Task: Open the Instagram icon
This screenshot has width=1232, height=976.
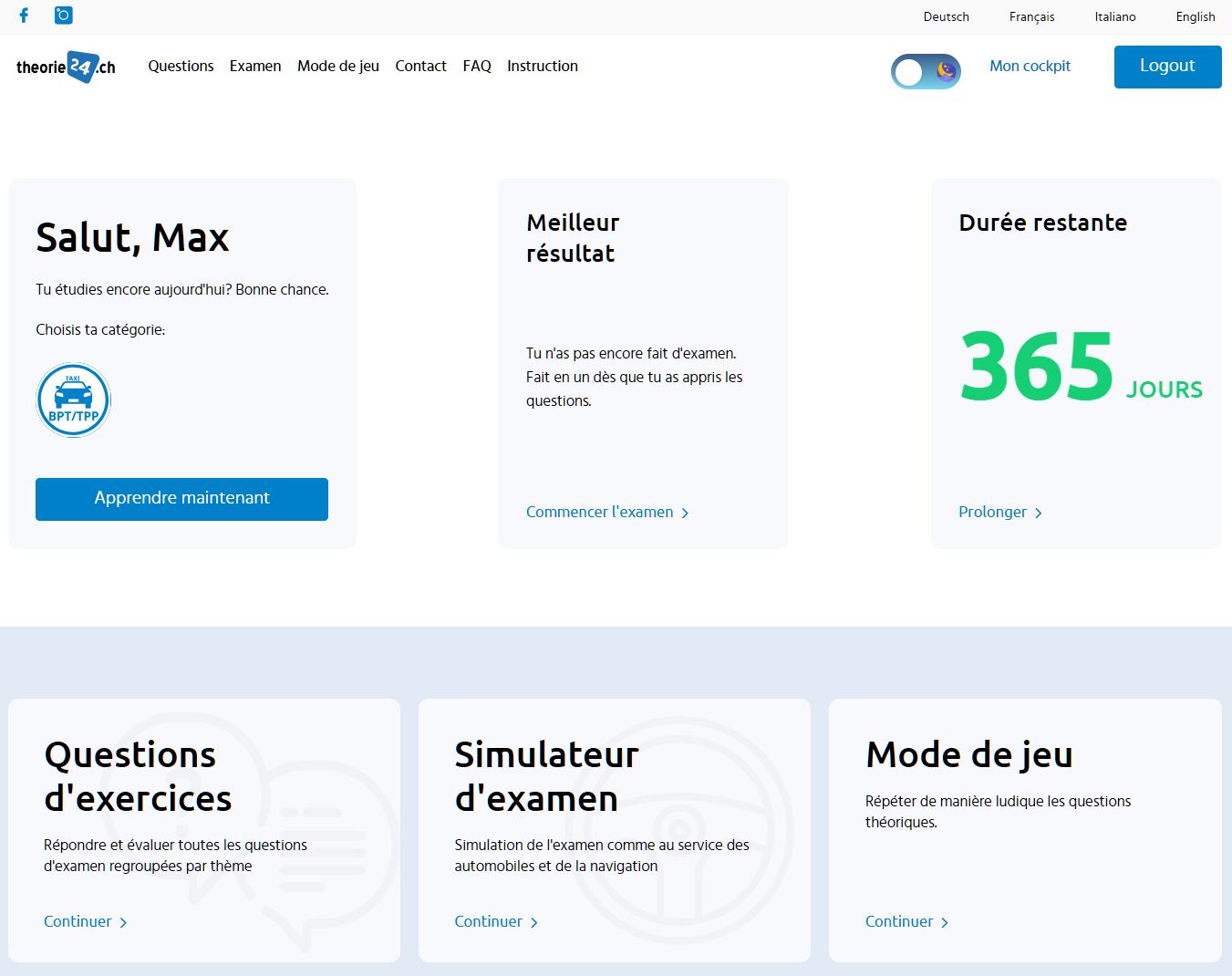Action: 63,15
